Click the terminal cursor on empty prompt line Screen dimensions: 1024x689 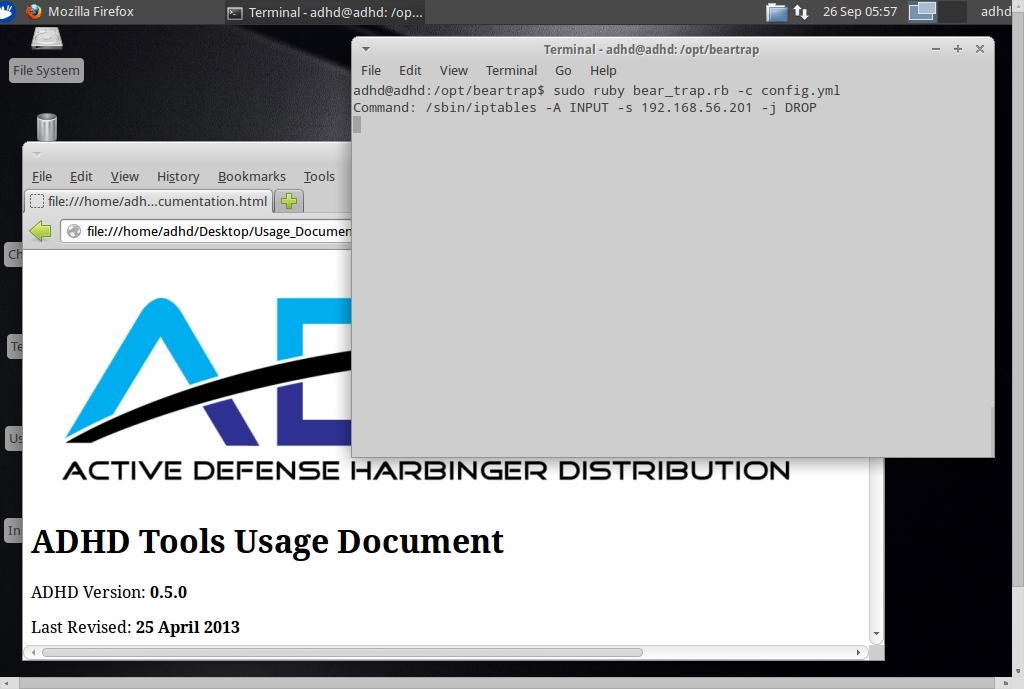[357, 125]
